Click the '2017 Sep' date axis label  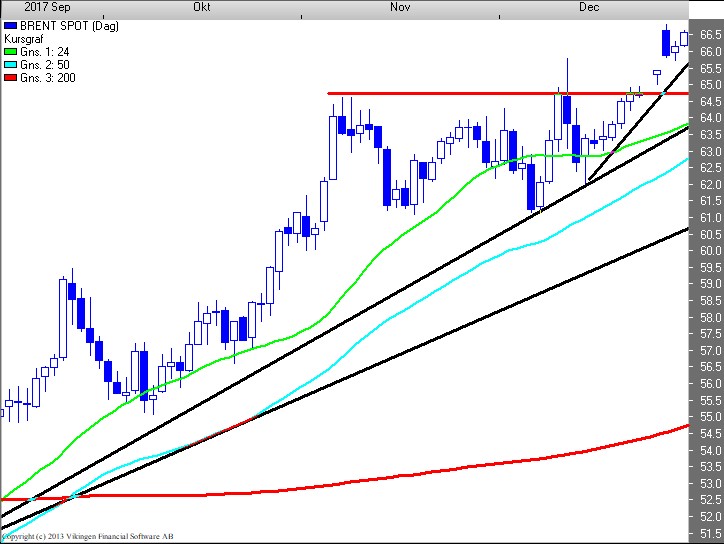[x=47, y=7]
